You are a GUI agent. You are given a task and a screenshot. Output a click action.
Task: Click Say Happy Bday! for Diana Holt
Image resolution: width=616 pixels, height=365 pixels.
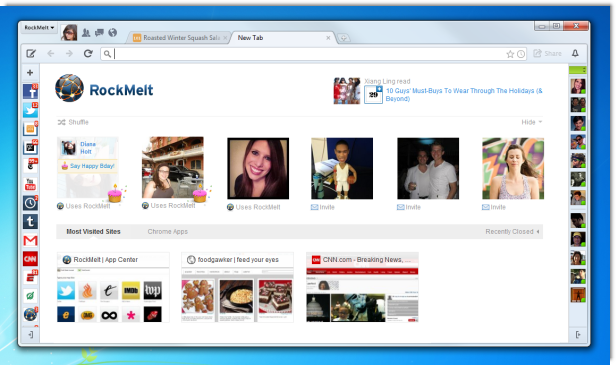88,166
